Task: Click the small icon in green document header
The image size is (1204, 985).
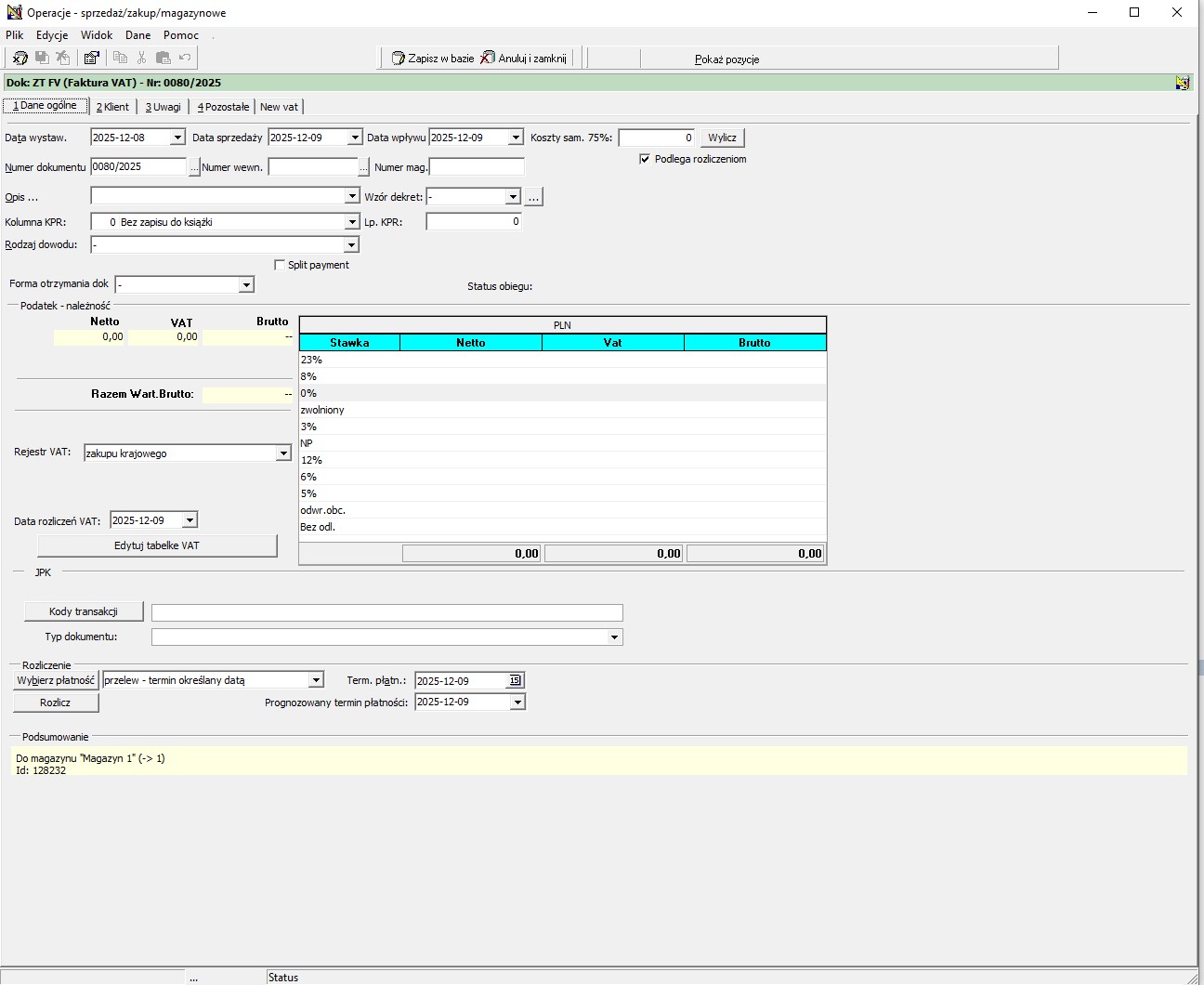Action: click(1182, 83)
